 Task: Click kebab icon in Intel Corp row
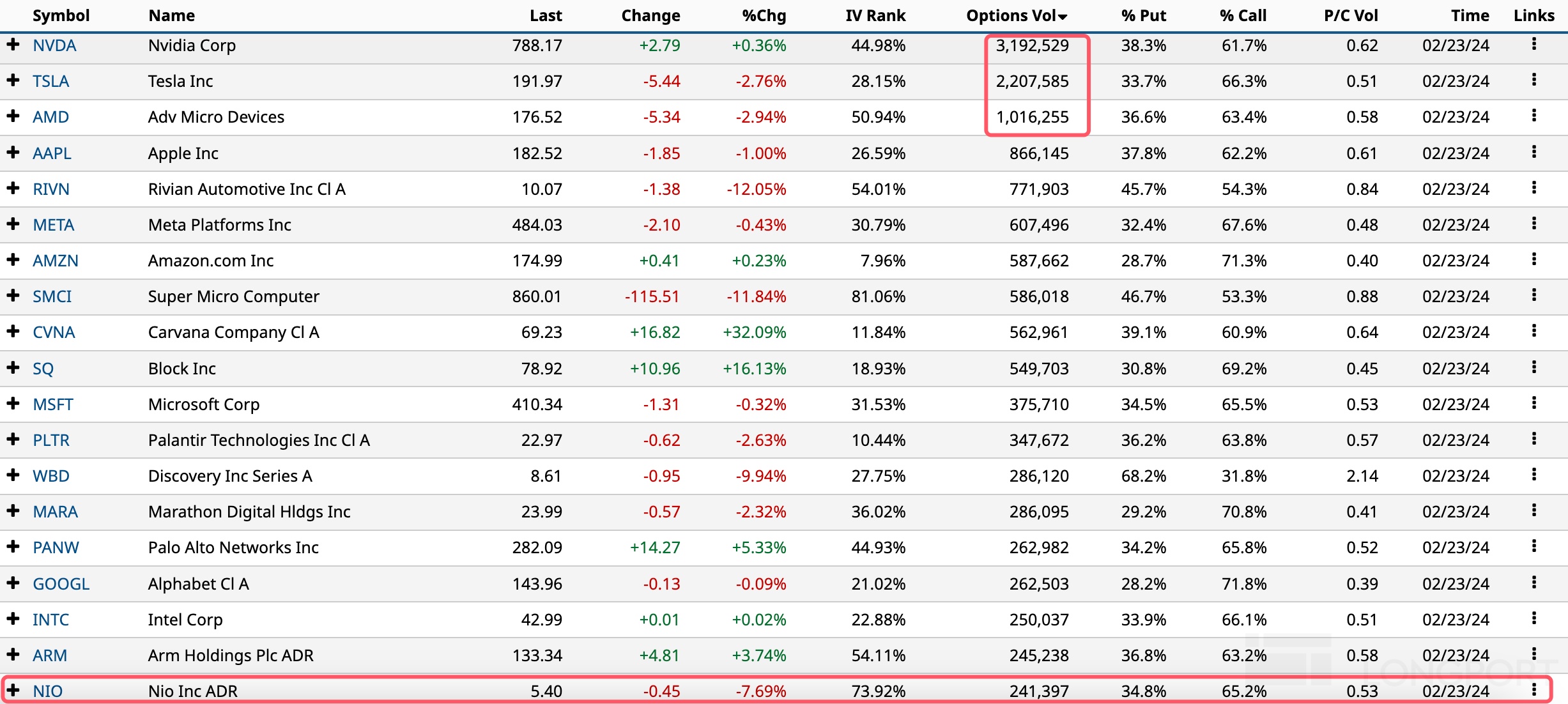(1533, 618)
